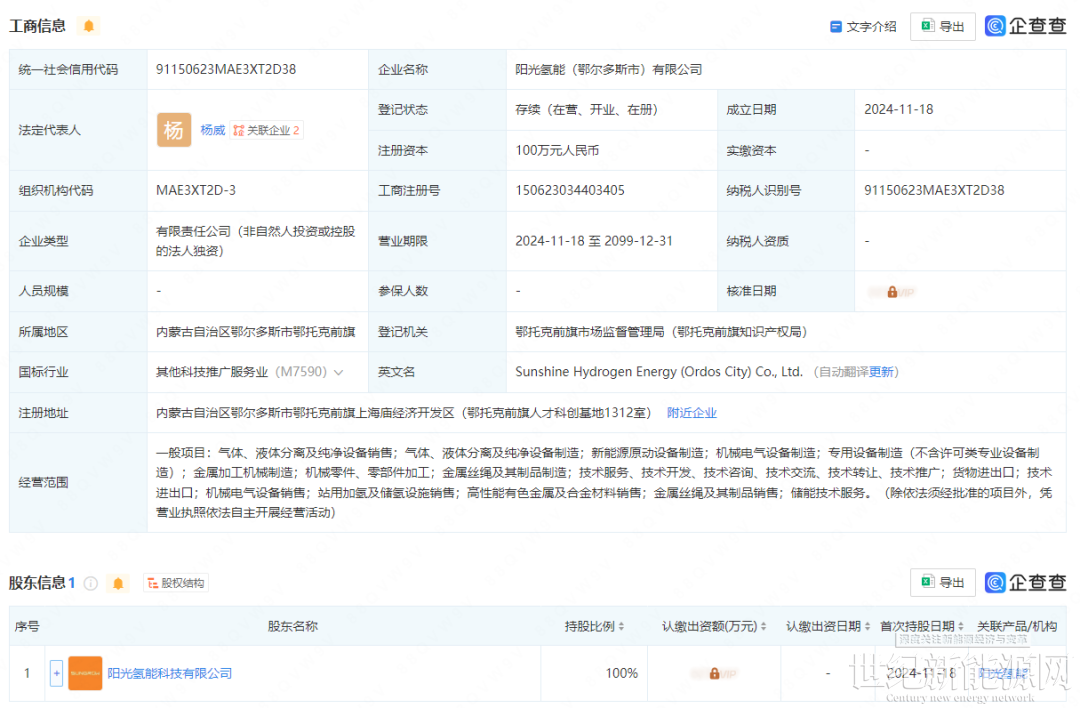
Task: Click the bell icon beside 股东信息
Action: [118, 583]
